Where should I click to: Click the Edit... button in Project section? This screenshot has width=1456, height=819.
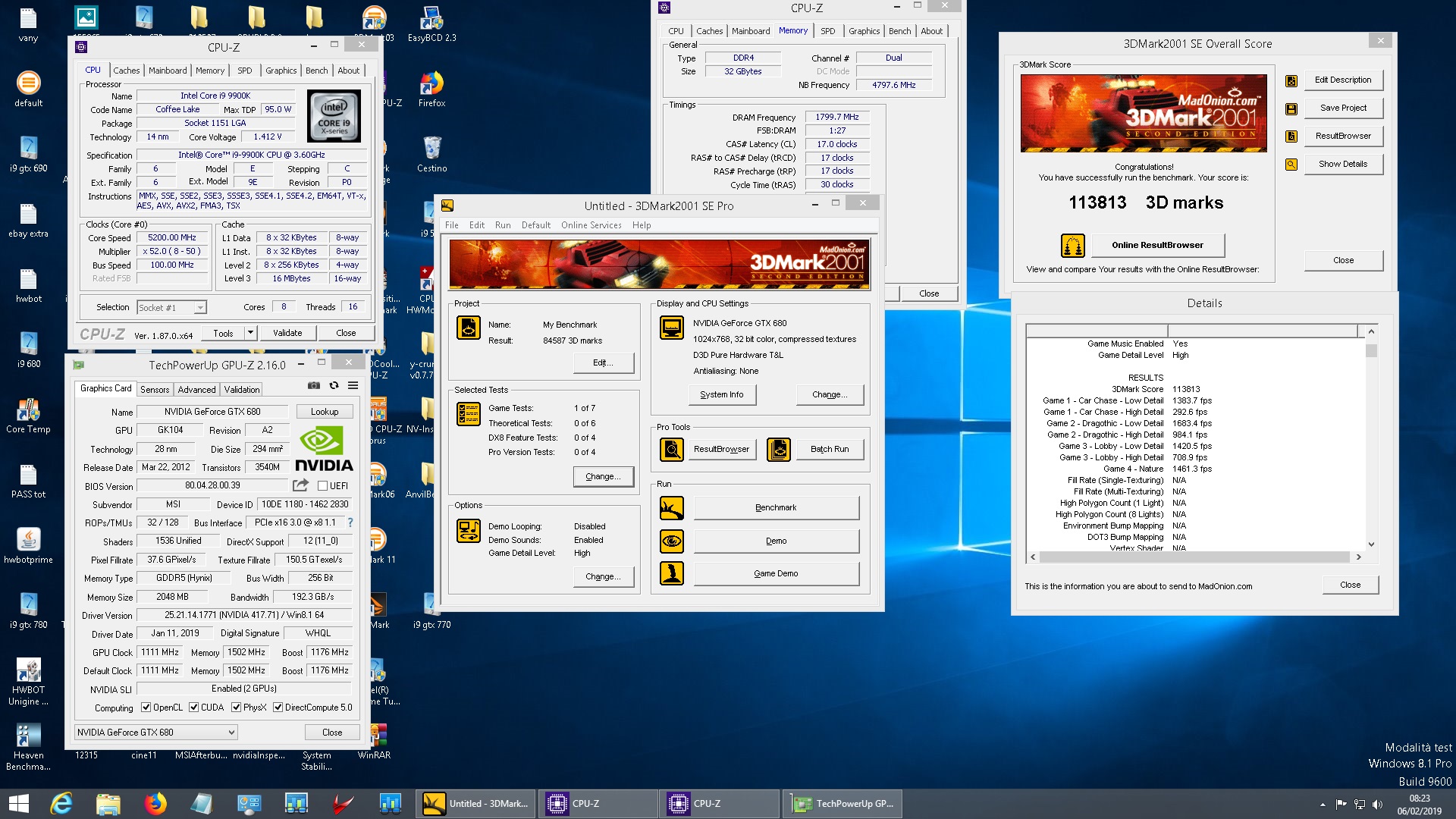tap(603, 362)
